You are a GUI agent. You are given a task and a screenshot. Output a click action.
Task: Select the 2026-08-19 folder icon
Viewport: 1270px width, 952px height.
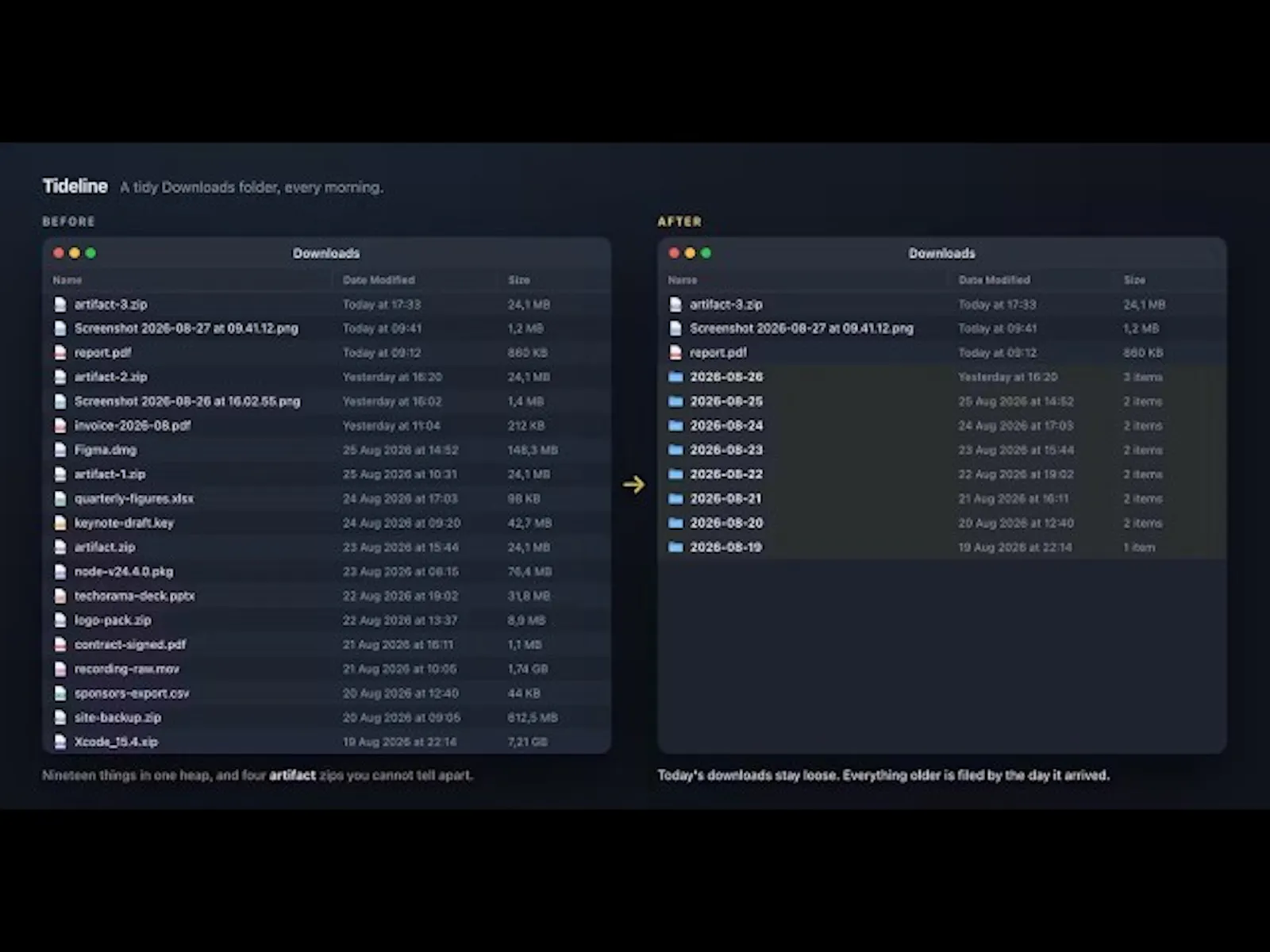[675, 547]
